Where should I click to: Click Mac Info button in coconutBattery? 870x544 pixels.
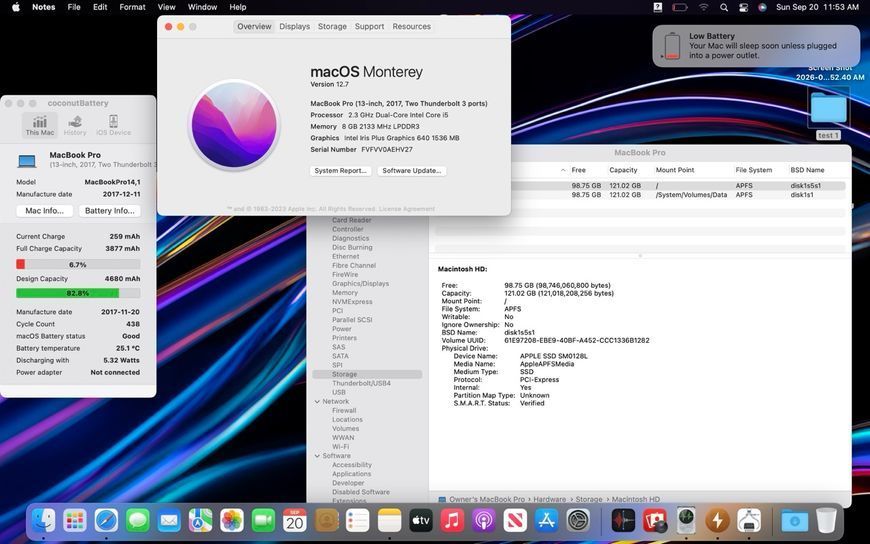pos(44,211)
